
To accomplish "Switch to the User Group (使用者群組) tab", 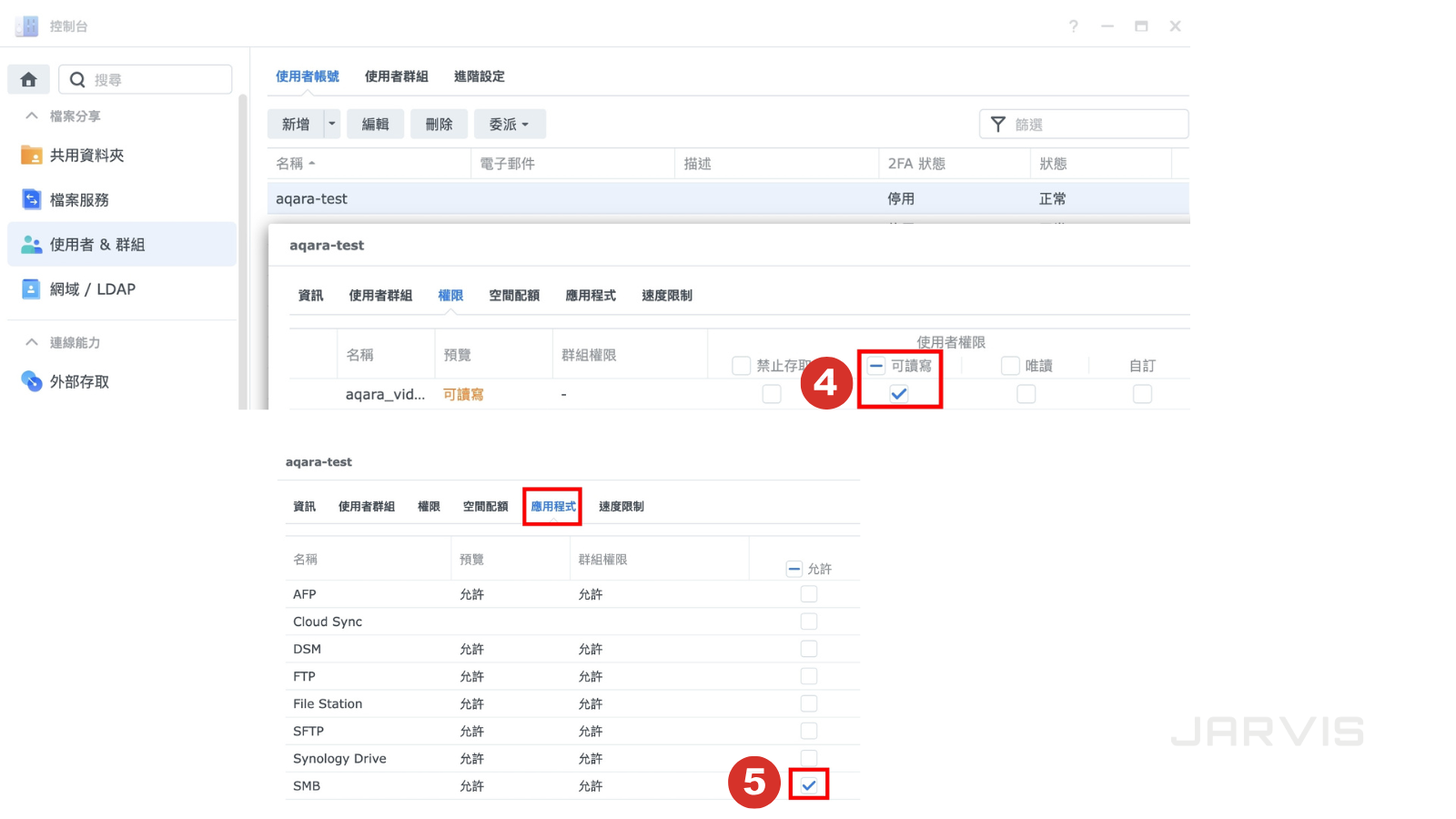I will (x=396, y=76).
